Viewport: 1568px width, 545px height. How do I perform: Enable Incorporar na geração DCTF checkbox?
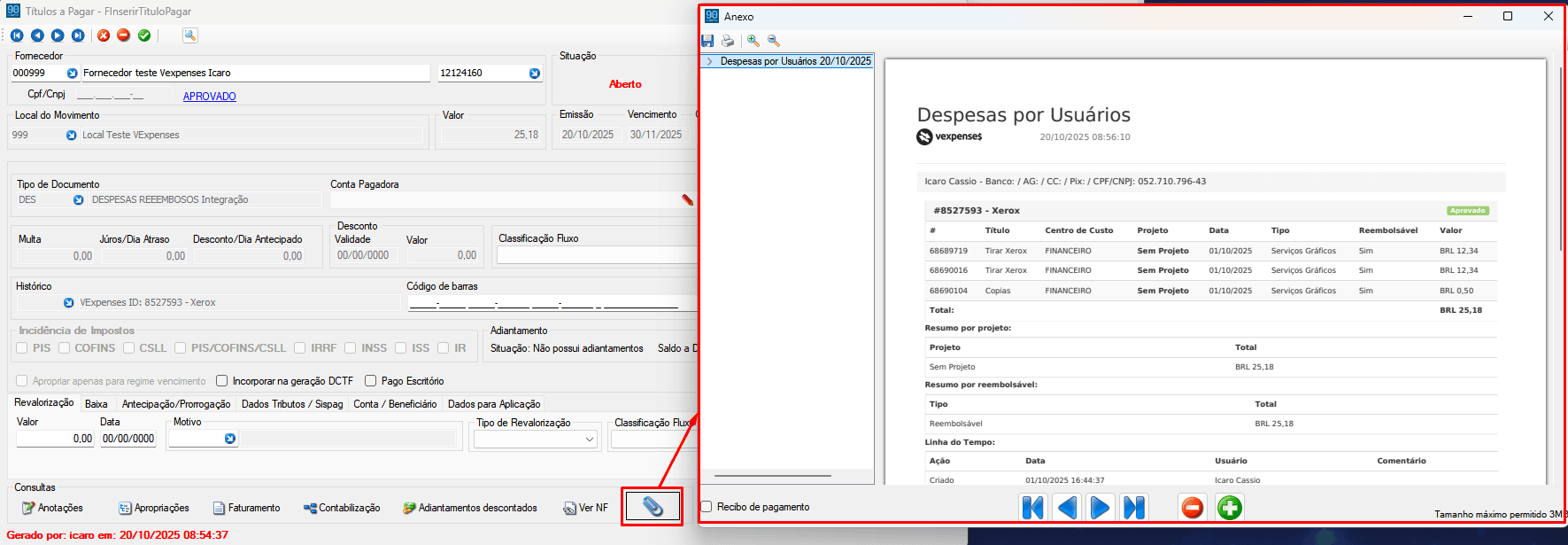(222, 381)
